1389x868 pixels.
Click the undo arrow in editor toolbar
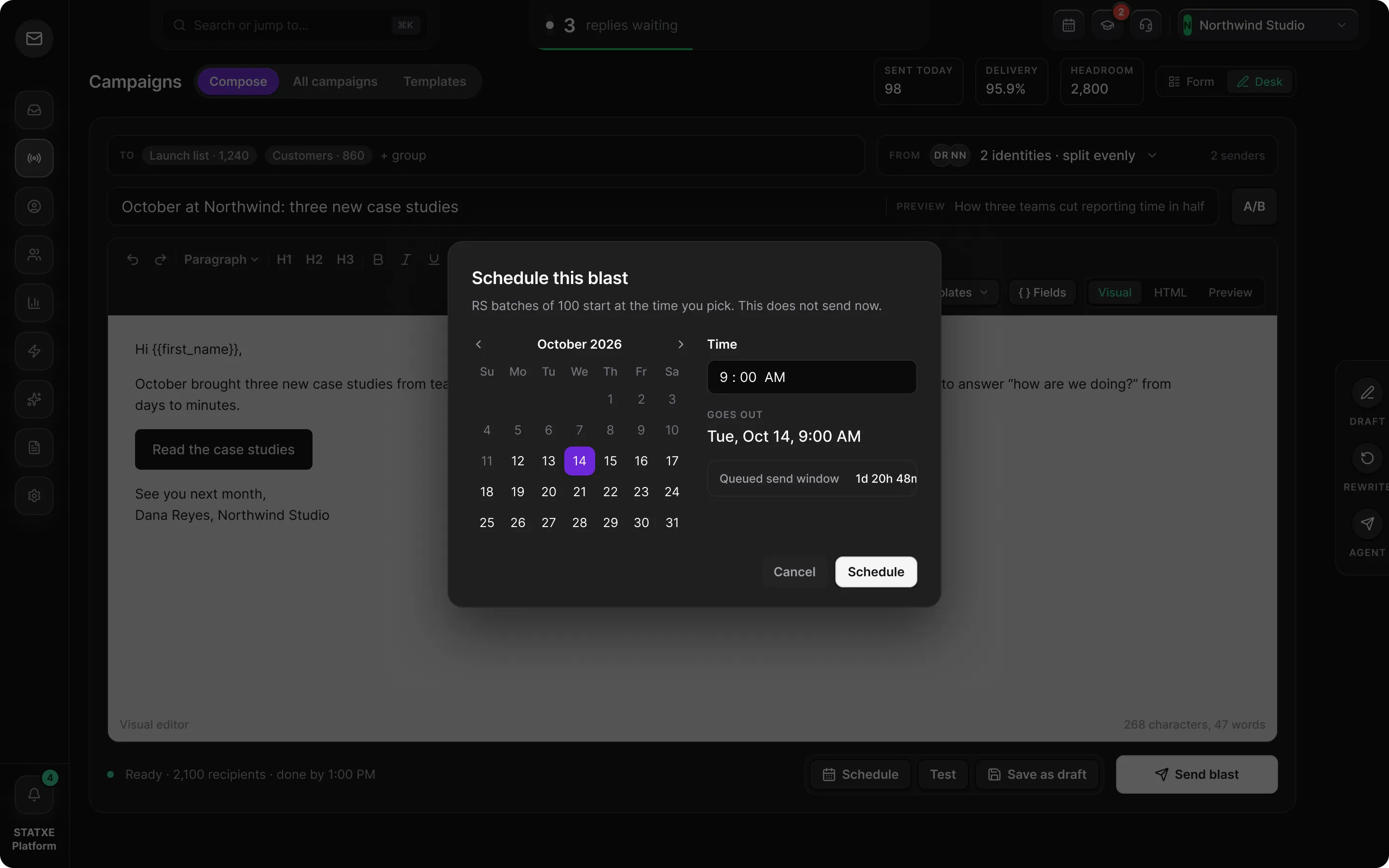pos(133,259)
